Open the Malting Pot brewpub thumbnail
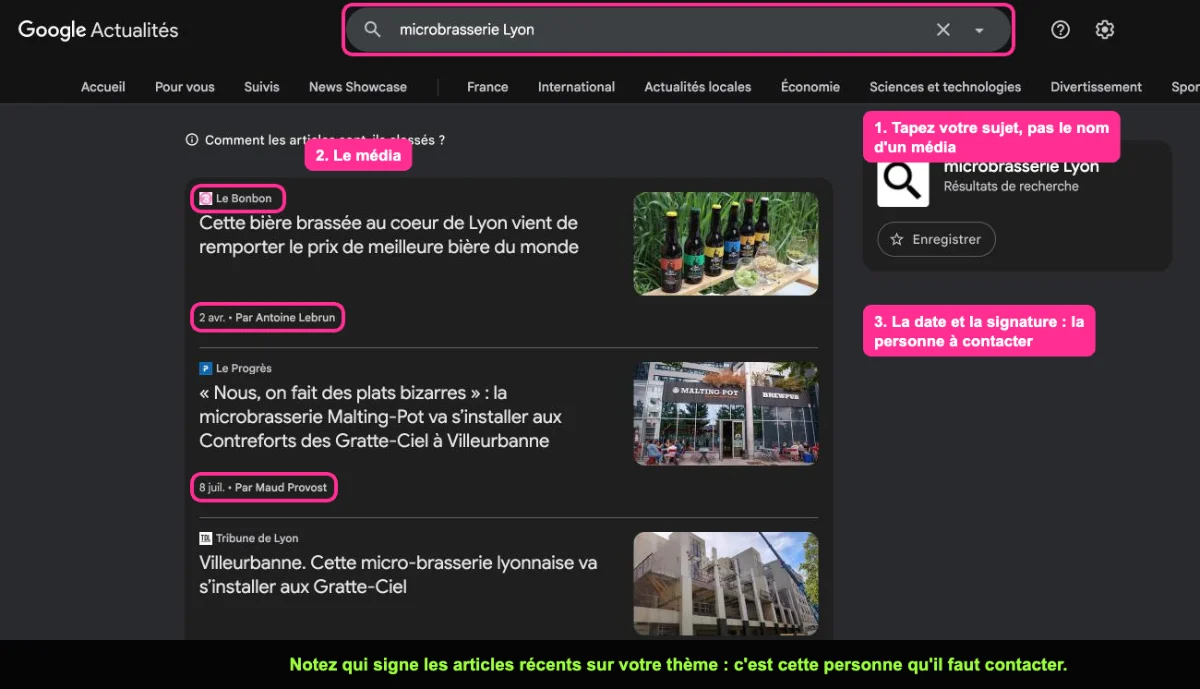Viewport: 1200px width, 689px height. click(x=726, y=414)
